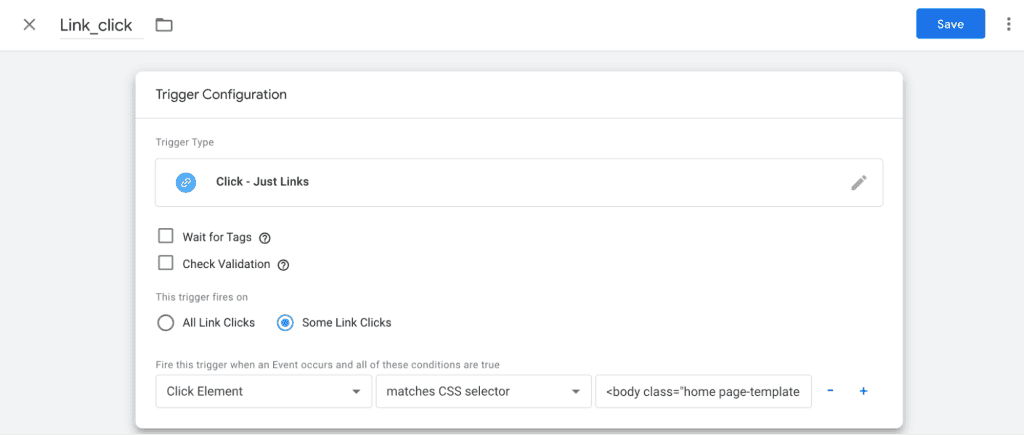Viewport: 1024px width, 435px height.
Task: Expand the 'matches CSS selector' operator dropdown
Action: (480, 391)
